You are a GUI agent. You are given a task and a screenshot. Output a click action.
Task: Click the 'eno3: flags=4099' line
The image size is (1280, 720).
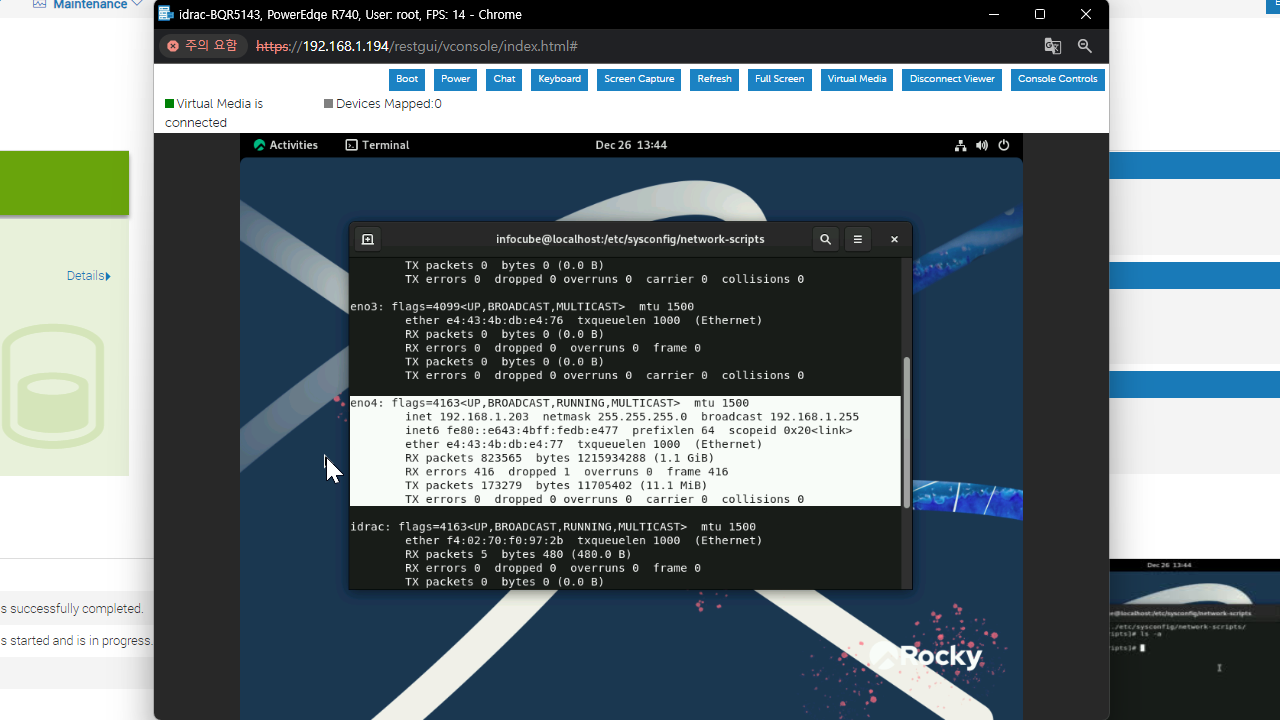pyautogui.click(x=522, y=306)
